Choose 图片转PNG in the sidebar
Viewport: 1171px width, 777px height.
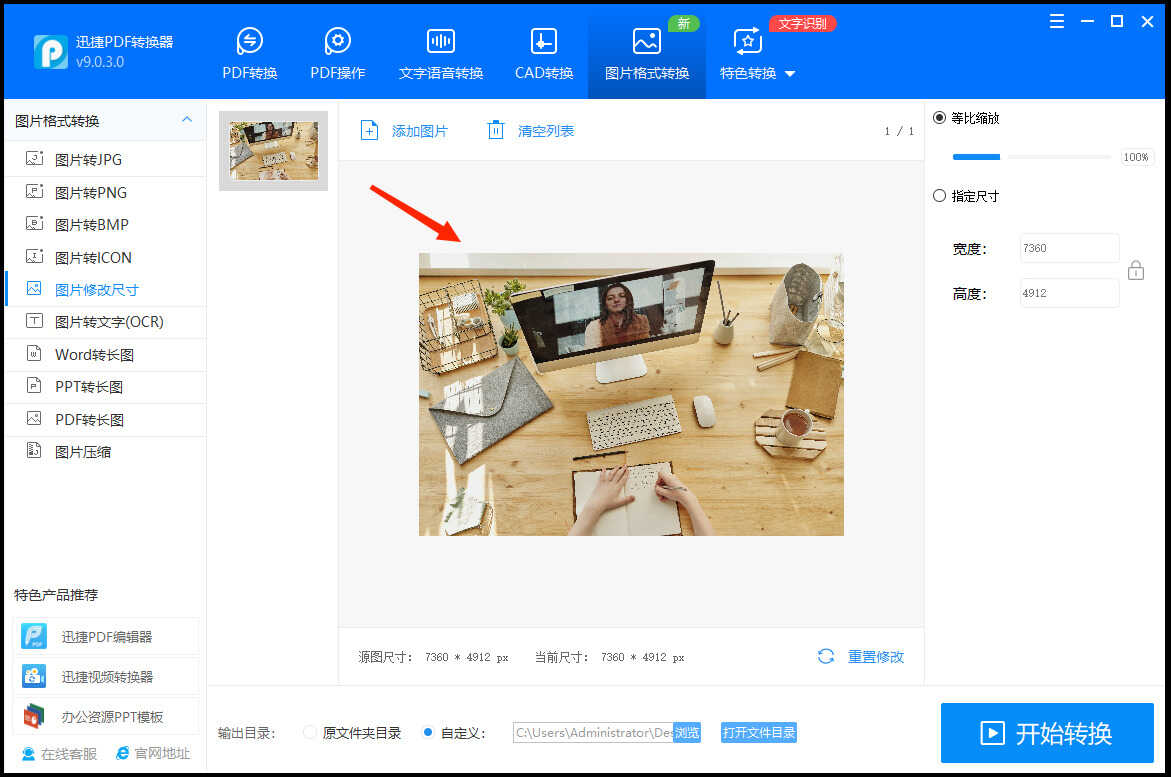click(105, 193)
